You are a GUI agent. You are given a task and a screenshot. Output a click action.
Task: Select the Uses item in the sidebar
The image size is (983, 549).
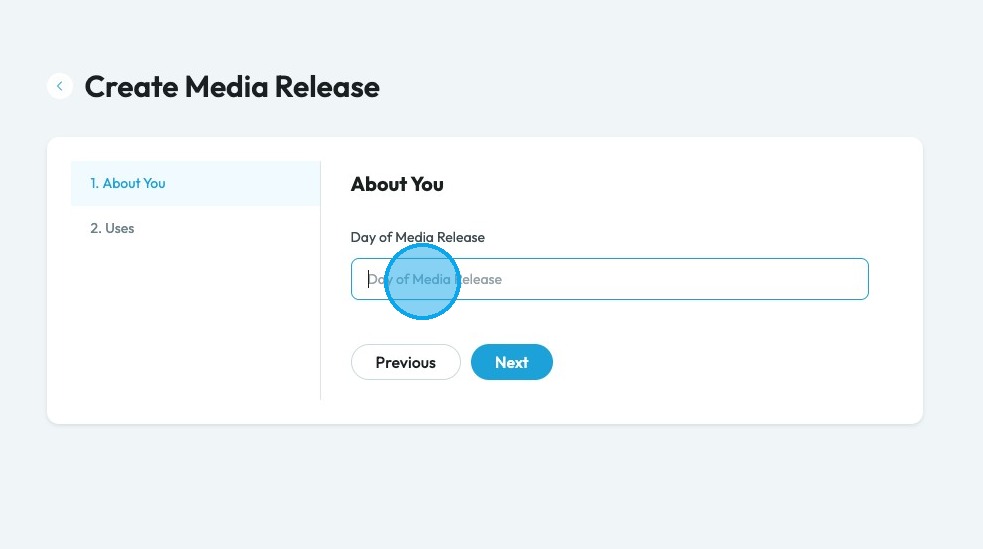coord(112,229)
